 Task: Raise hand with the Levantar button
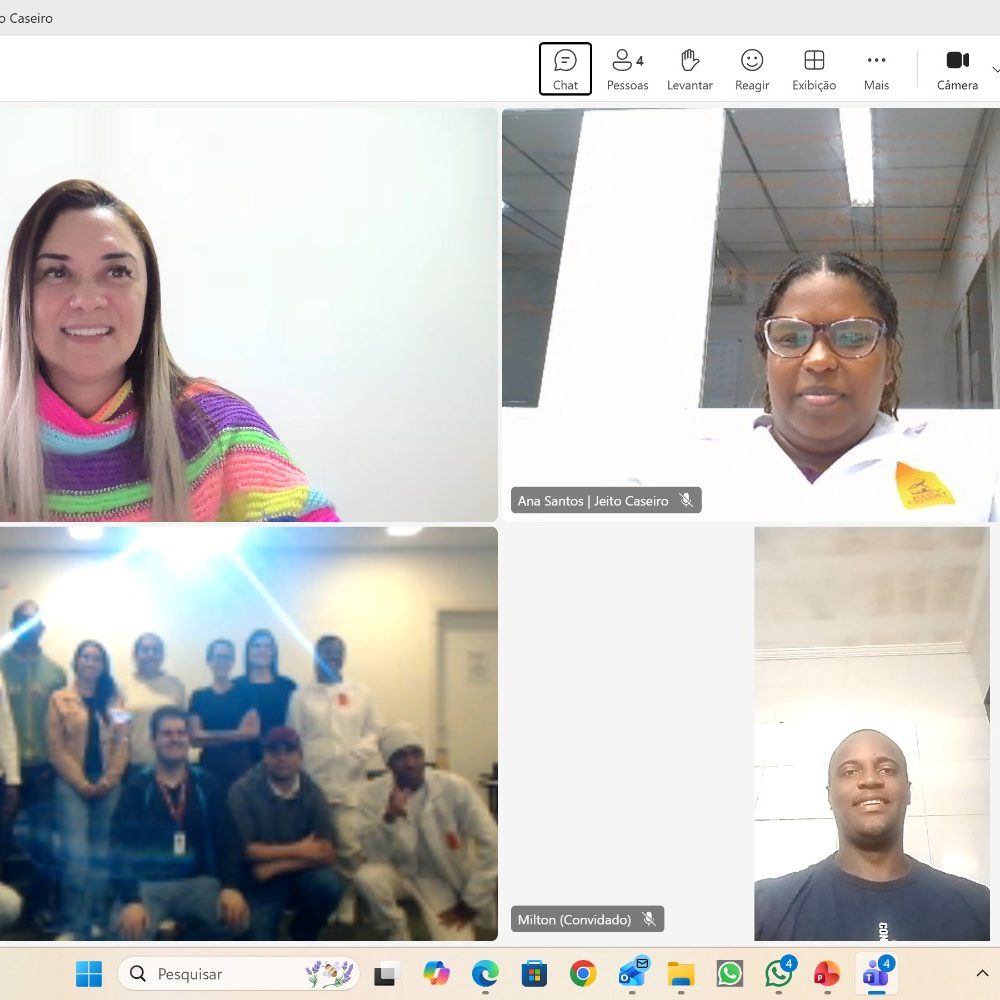[x=689, y=69]
